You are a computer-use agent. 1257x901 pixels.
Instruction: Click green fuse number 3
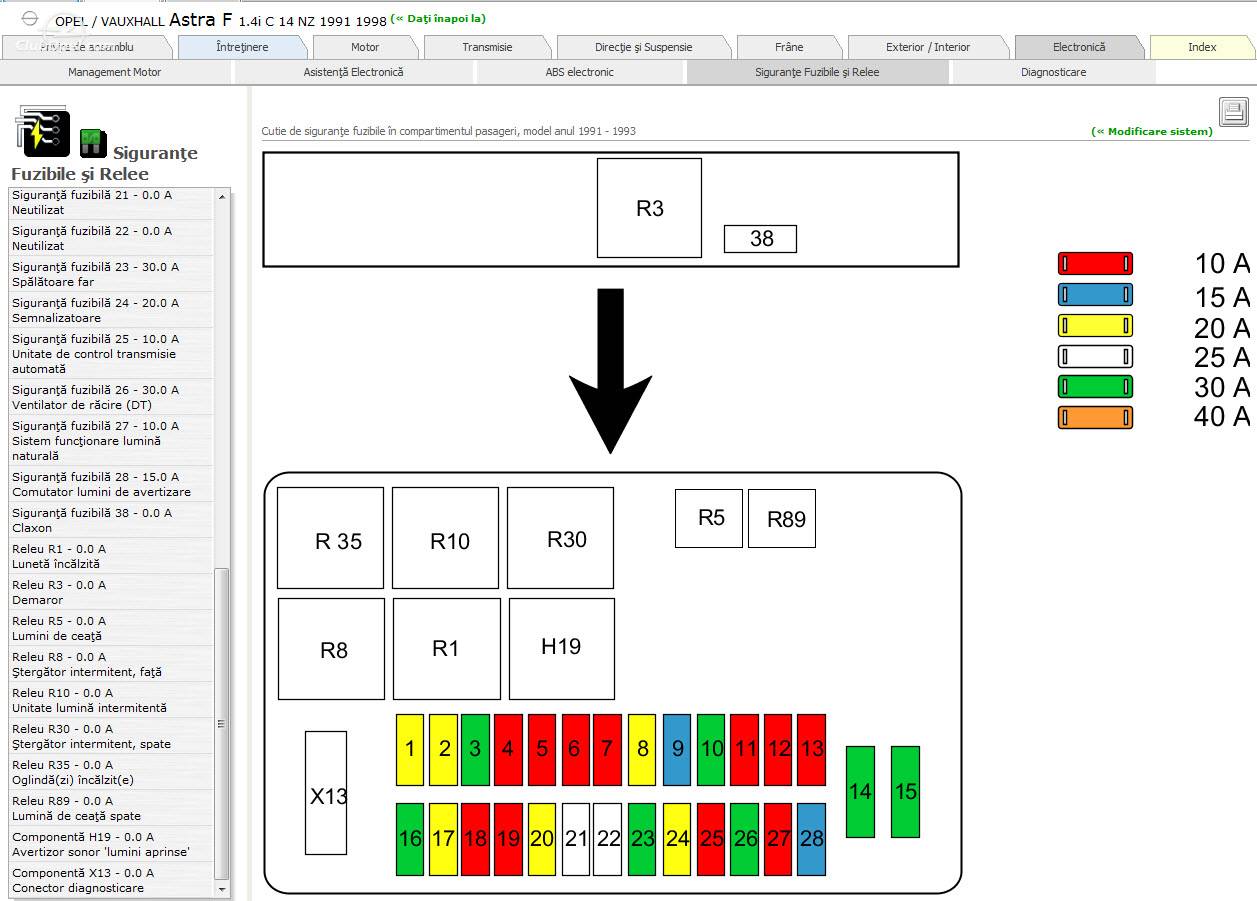[x=475, y=750]
